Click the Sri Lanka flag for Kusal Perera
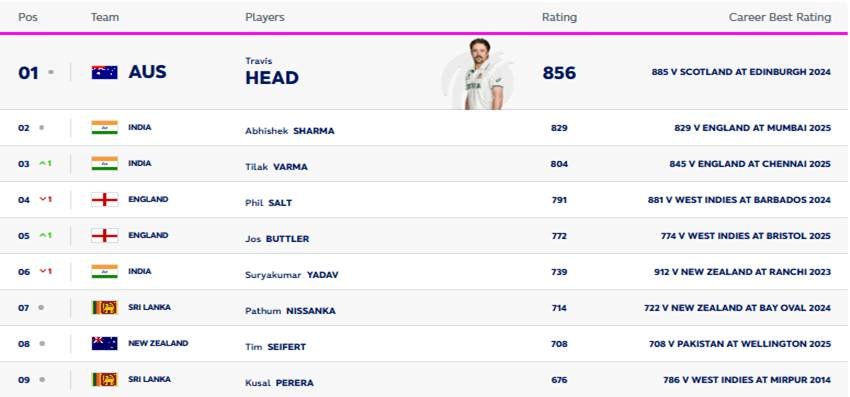 click(105, 379)
